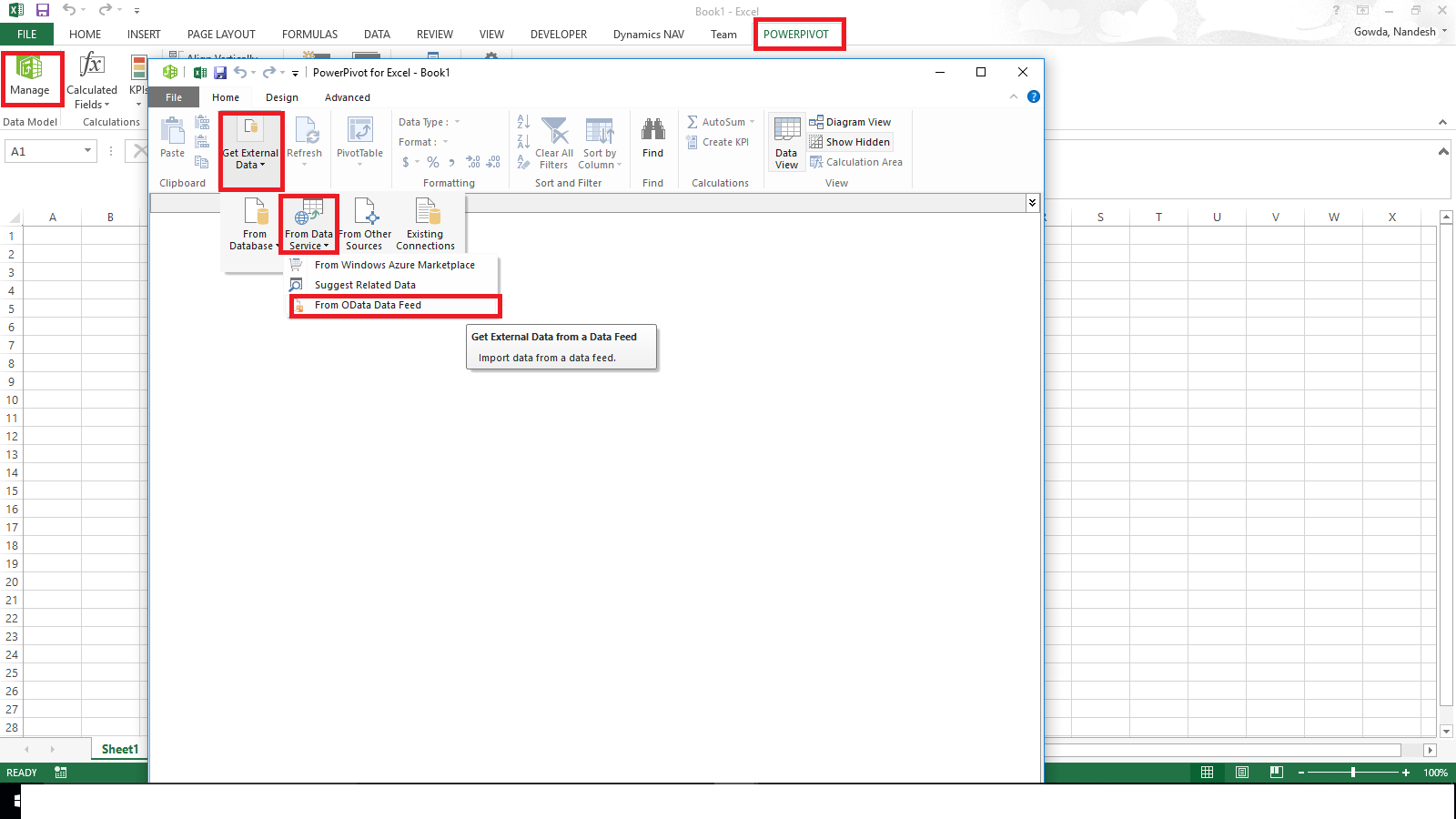Save from PowerPivot quick access toolbar

point(220,73)
